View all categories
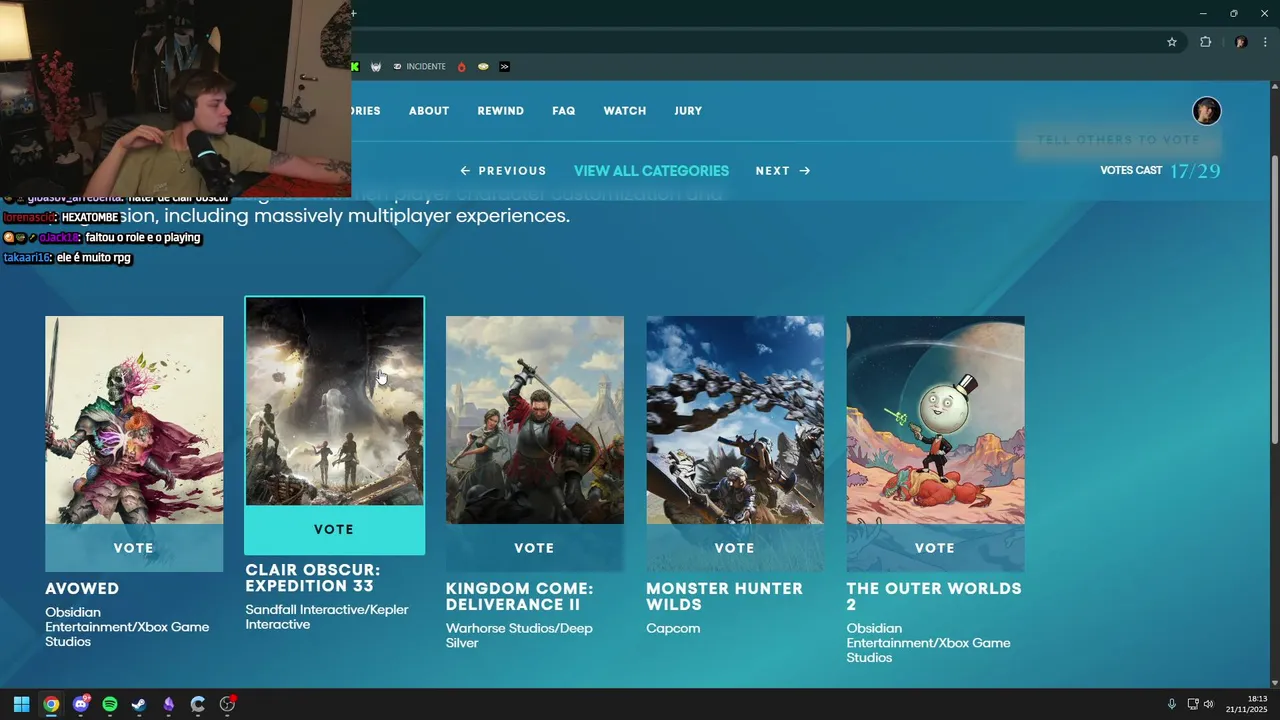The height and width of the screenshot is (720, 1280). tap(651, 171)
